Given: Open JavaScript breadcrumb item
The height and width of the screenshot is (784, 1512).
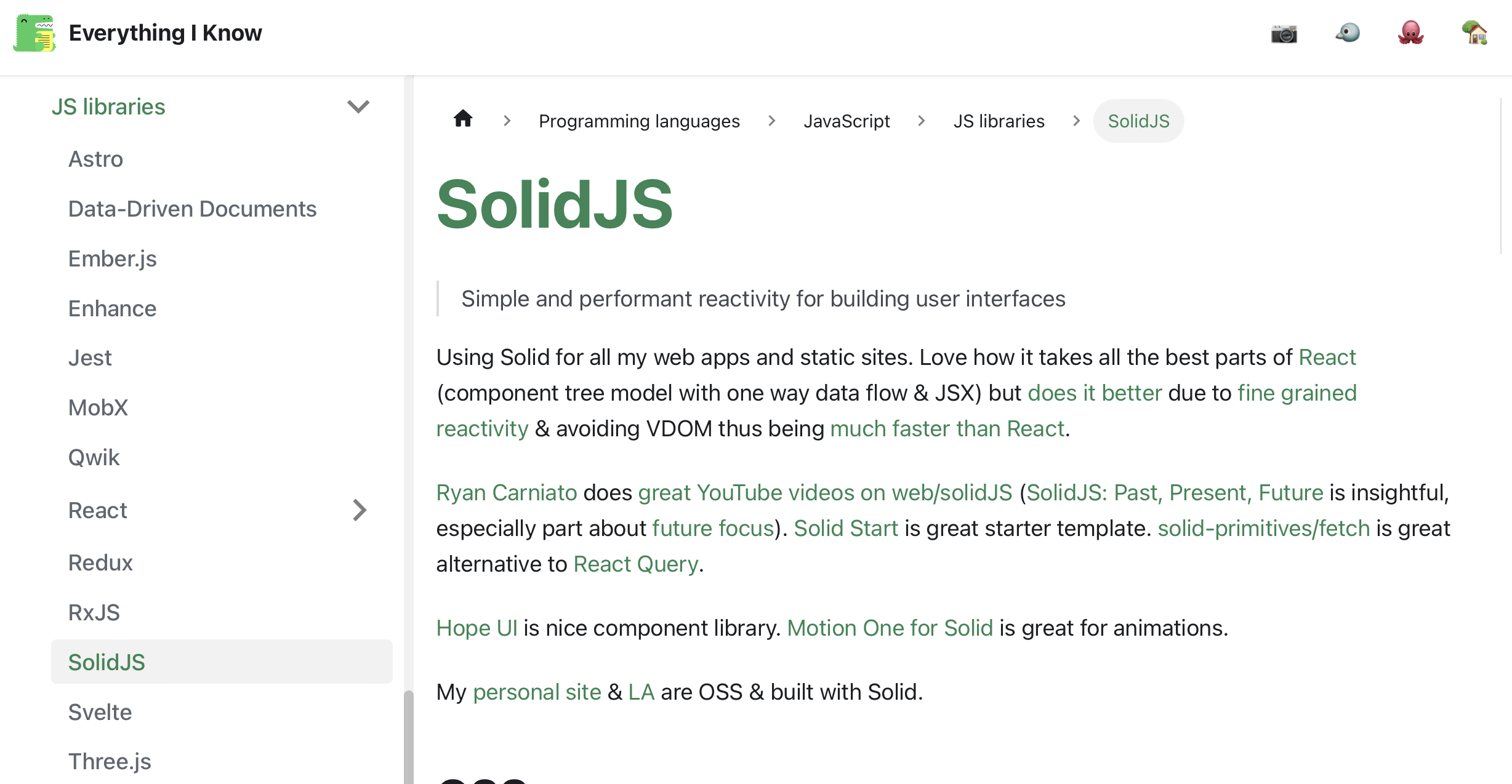Looking at the screenshot, I should click(x=846, y=121).
